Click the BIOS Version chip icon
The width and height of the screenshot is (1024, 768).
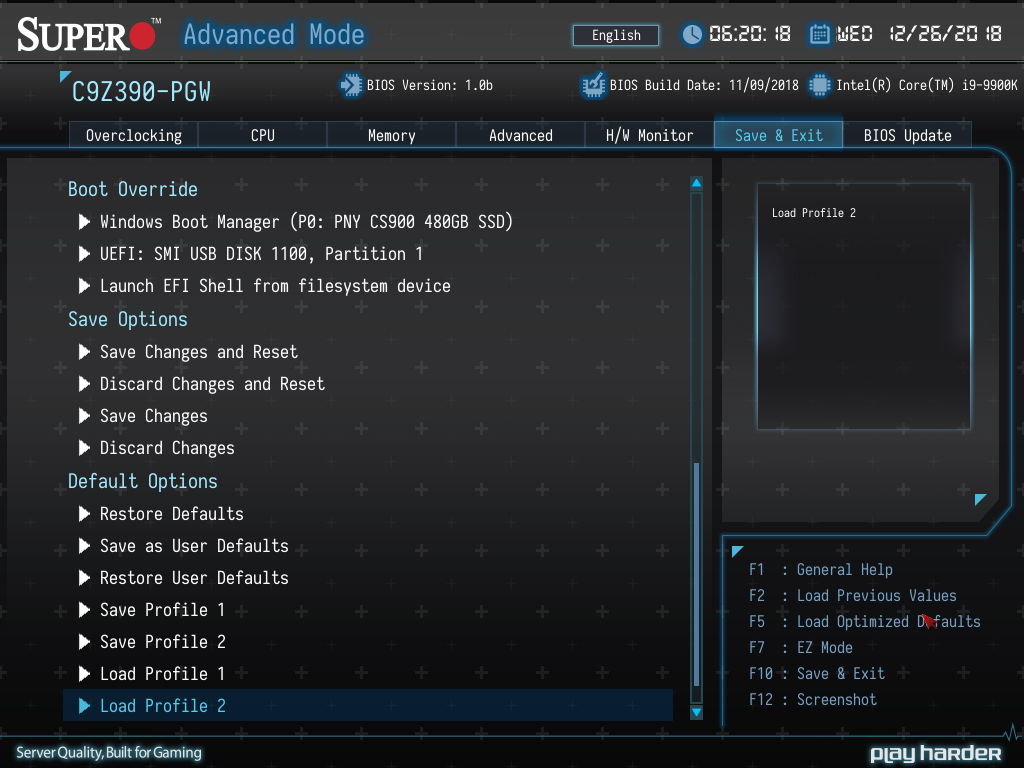click(x=351, y=86)
